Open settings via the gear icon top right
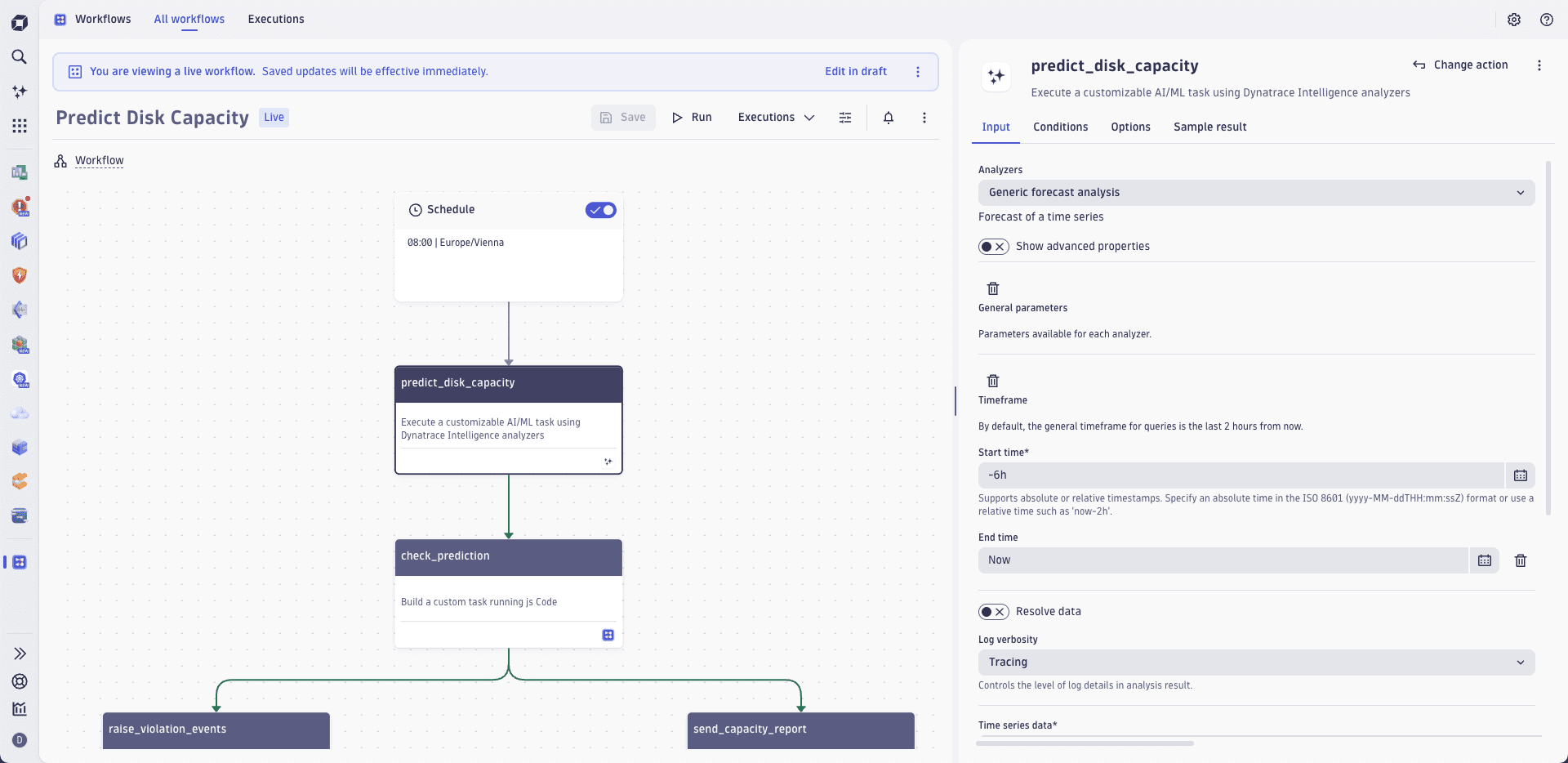The image size is (1568, 763). click(1515, 20)
